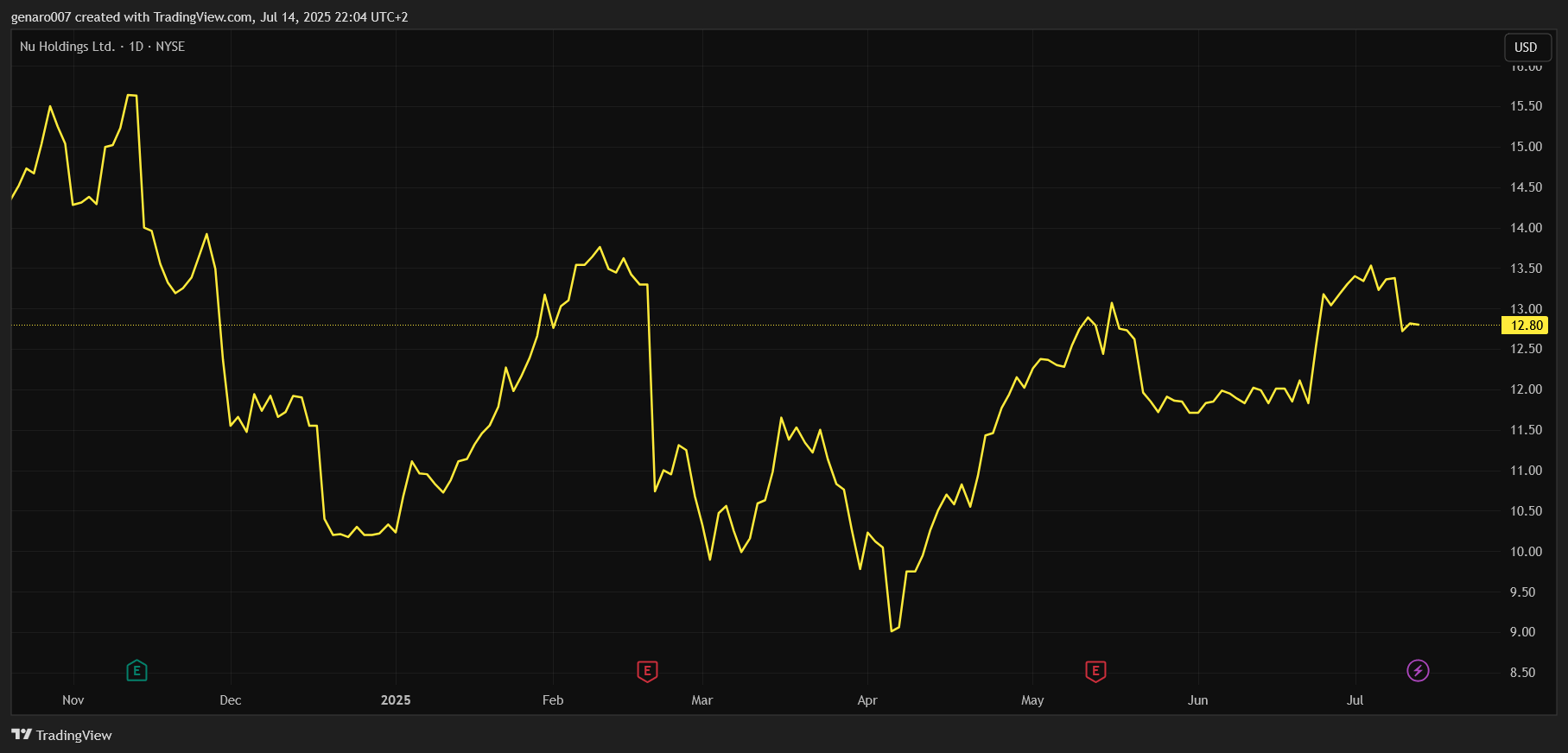This screenshot has width=1568, height=753.
Task: Click the 15.50 price axis label
Action: [1526, 106]
